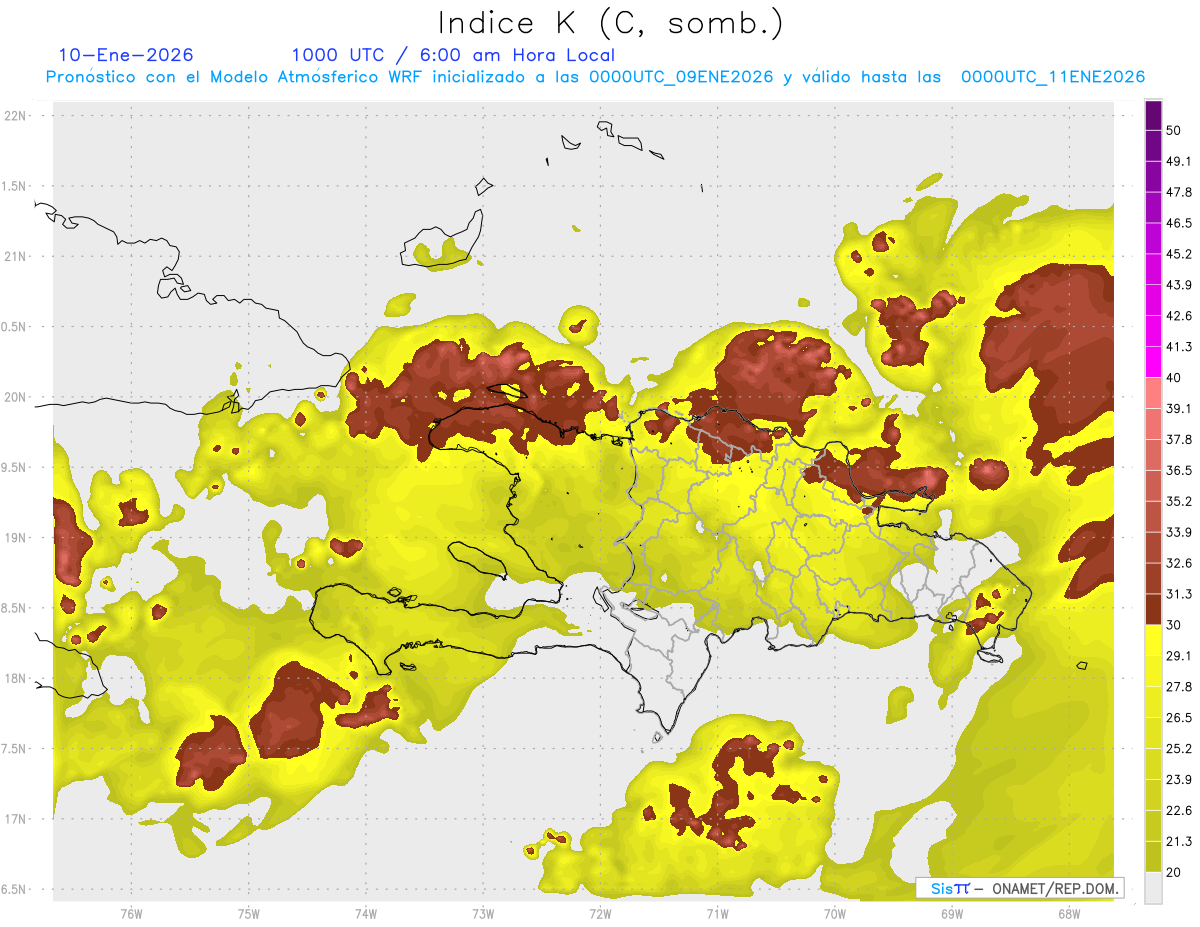Click the "Pronóstico con el Modelo Atmosférico WRF" subtitle line

(x=595, y=77)
